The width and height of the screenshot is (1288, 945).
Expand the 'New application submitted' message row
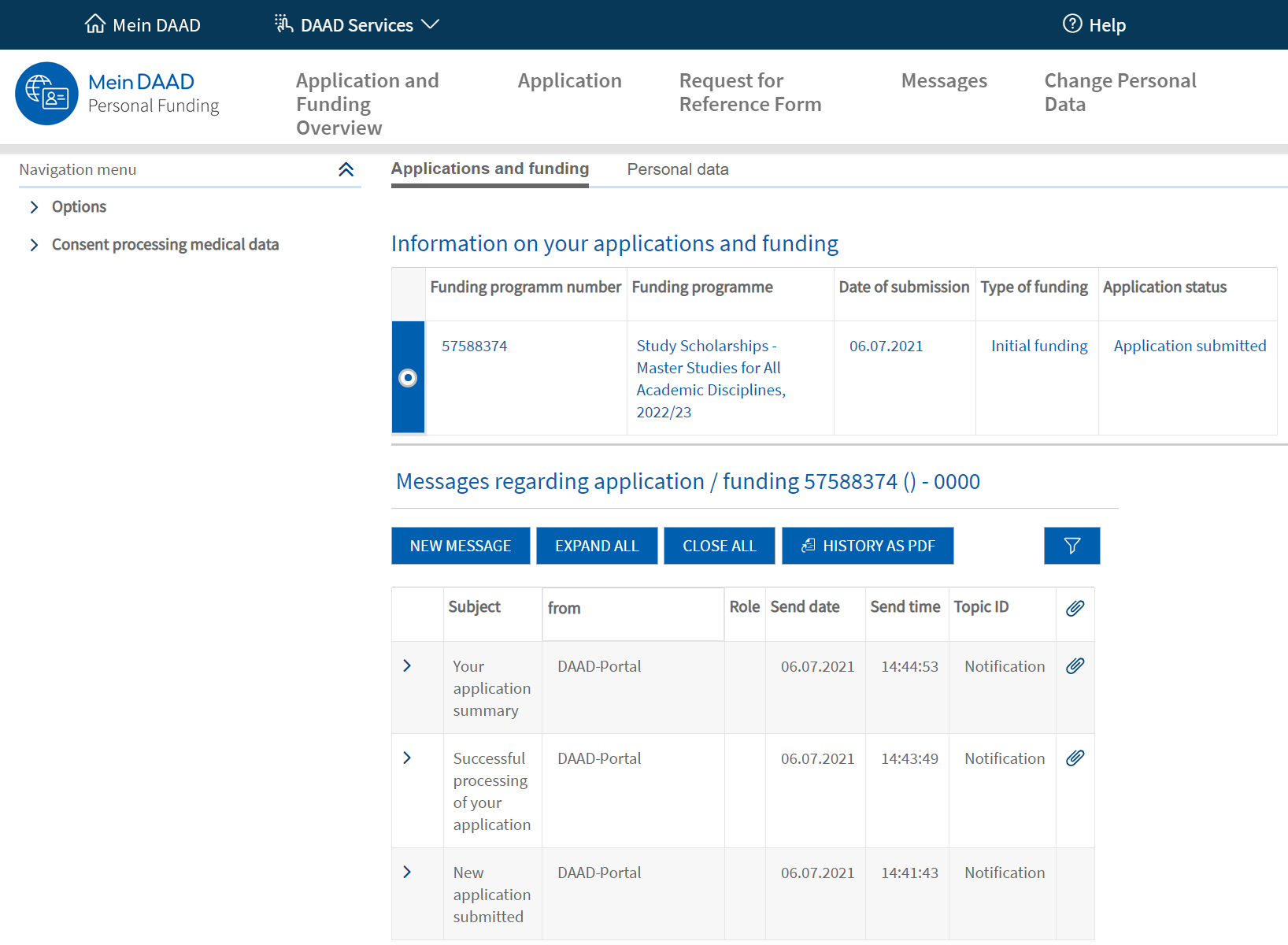point(407,873)
